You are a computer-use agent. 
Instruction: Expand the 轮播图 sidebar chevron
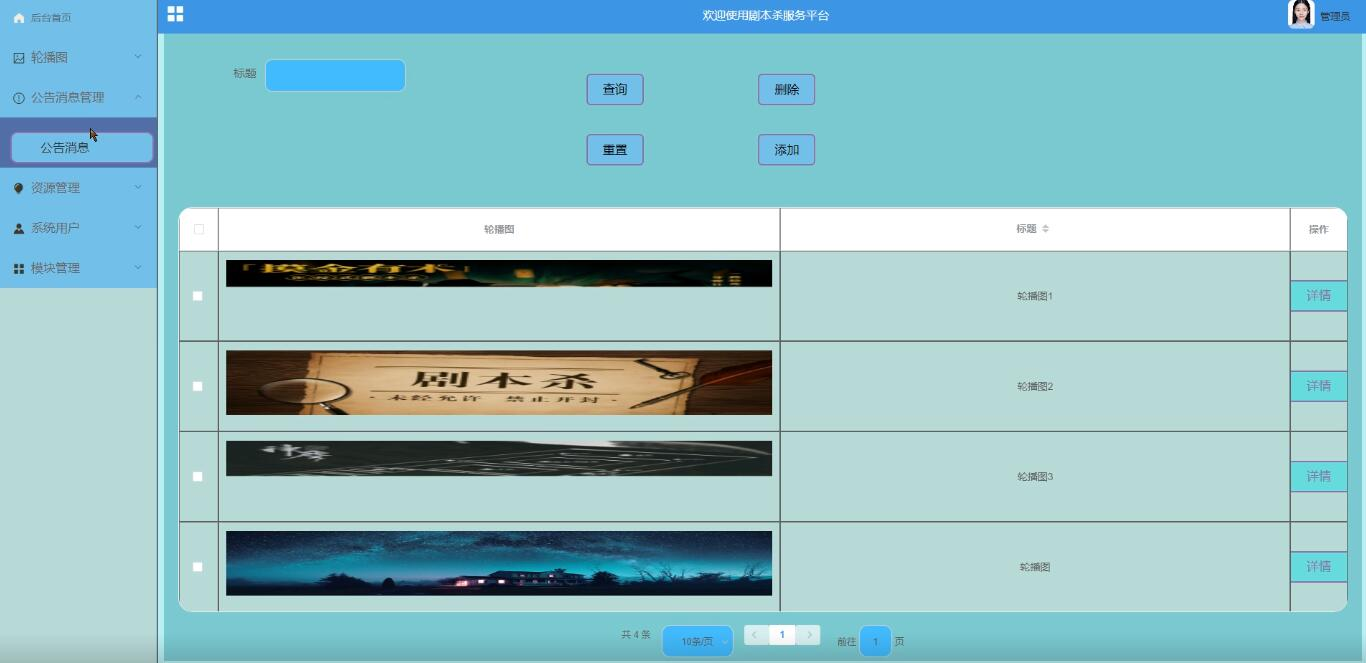138,57
